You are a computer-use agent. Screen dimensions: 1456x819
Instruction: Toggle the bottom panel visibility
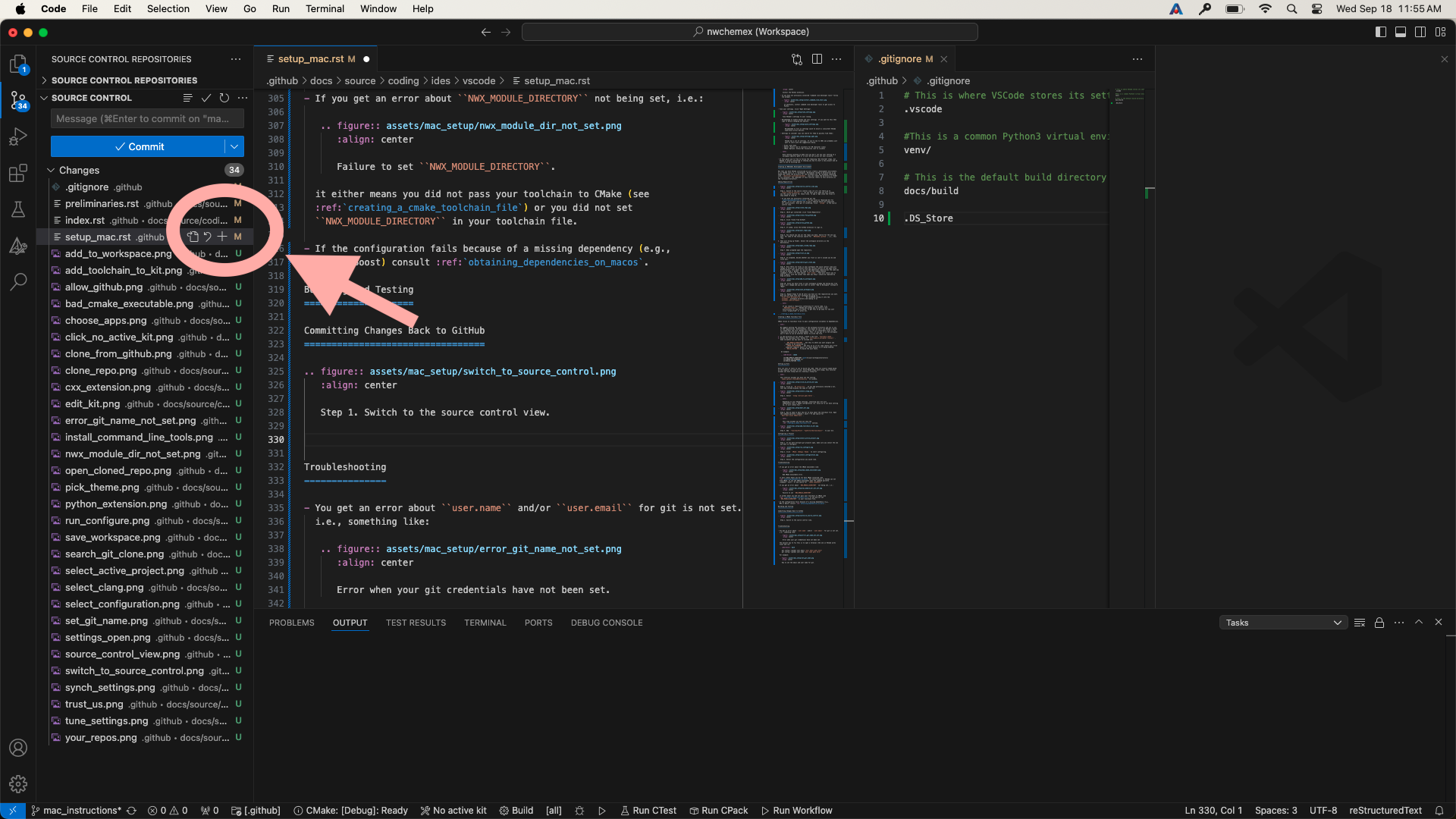coord(1401,32)
